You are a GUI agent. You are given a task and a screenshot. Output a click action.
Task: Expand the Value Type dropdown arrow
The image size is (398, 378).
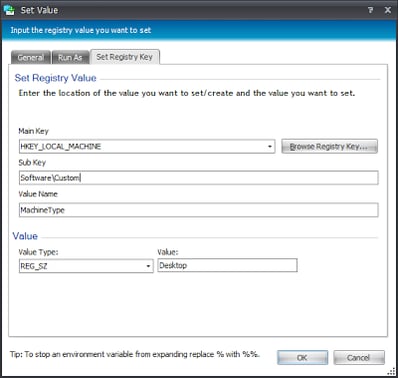click(148, 266)
